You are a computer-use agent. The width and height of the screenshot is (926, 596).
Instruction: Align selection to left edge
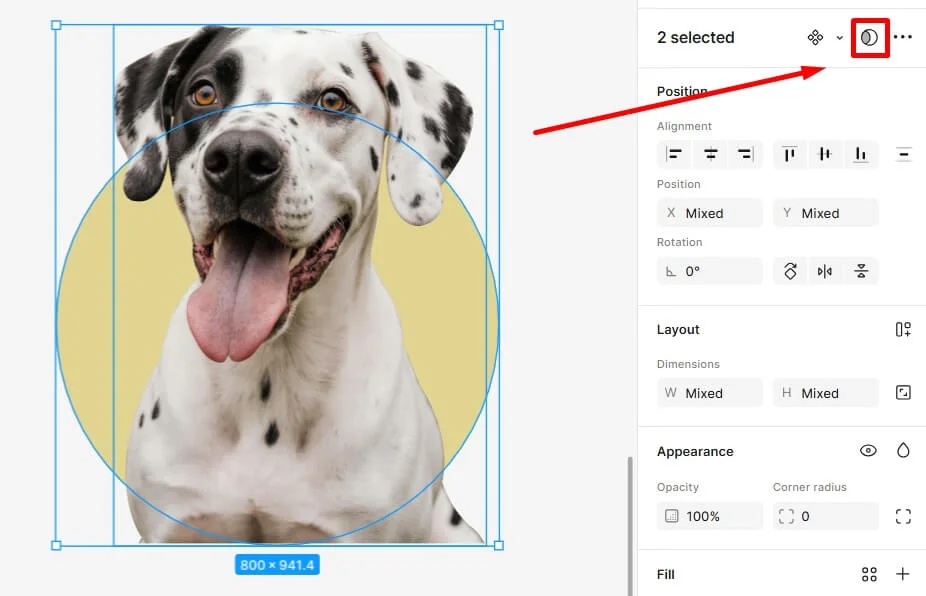point(675,154)
